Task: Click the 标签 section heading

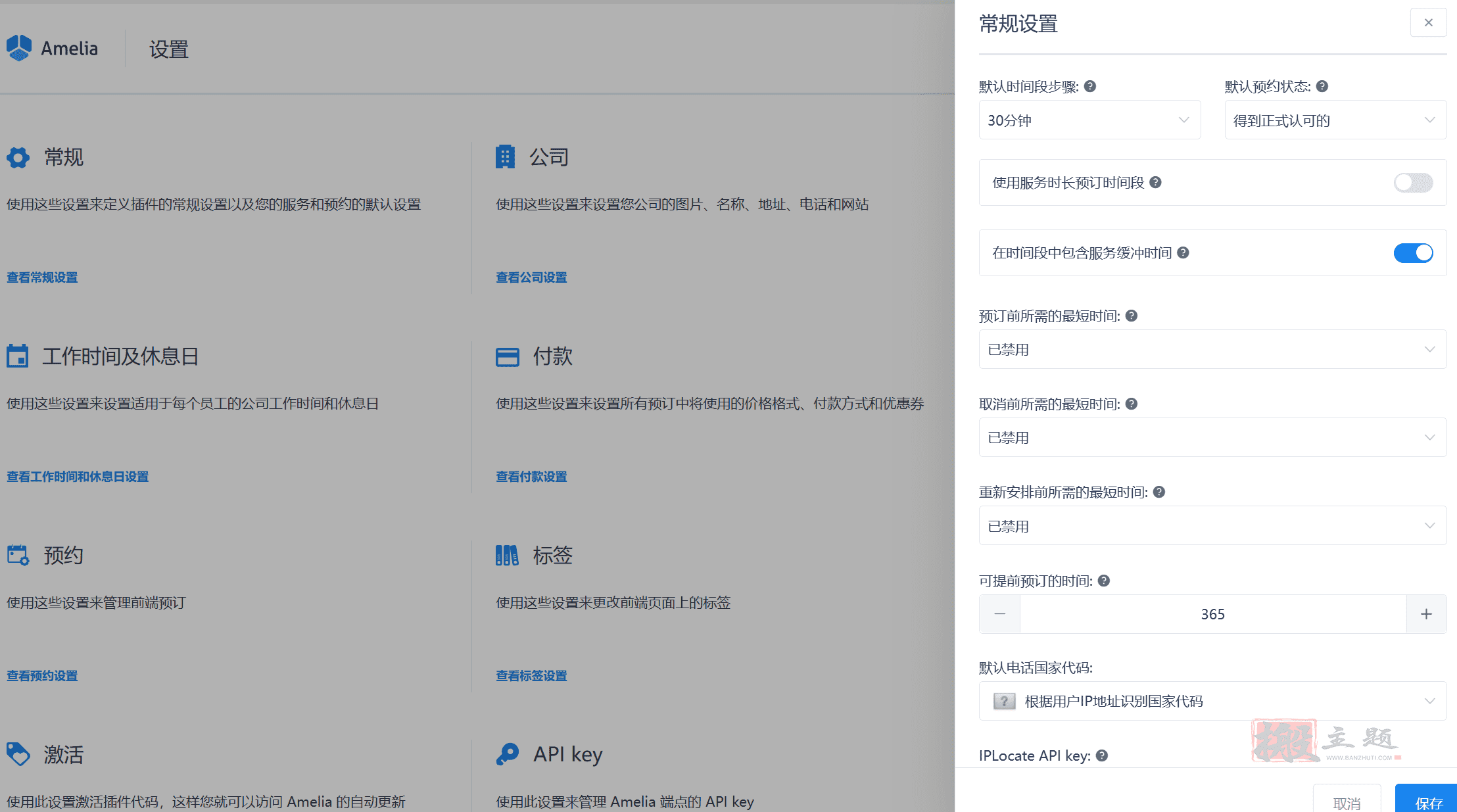Action: point(553,556)
